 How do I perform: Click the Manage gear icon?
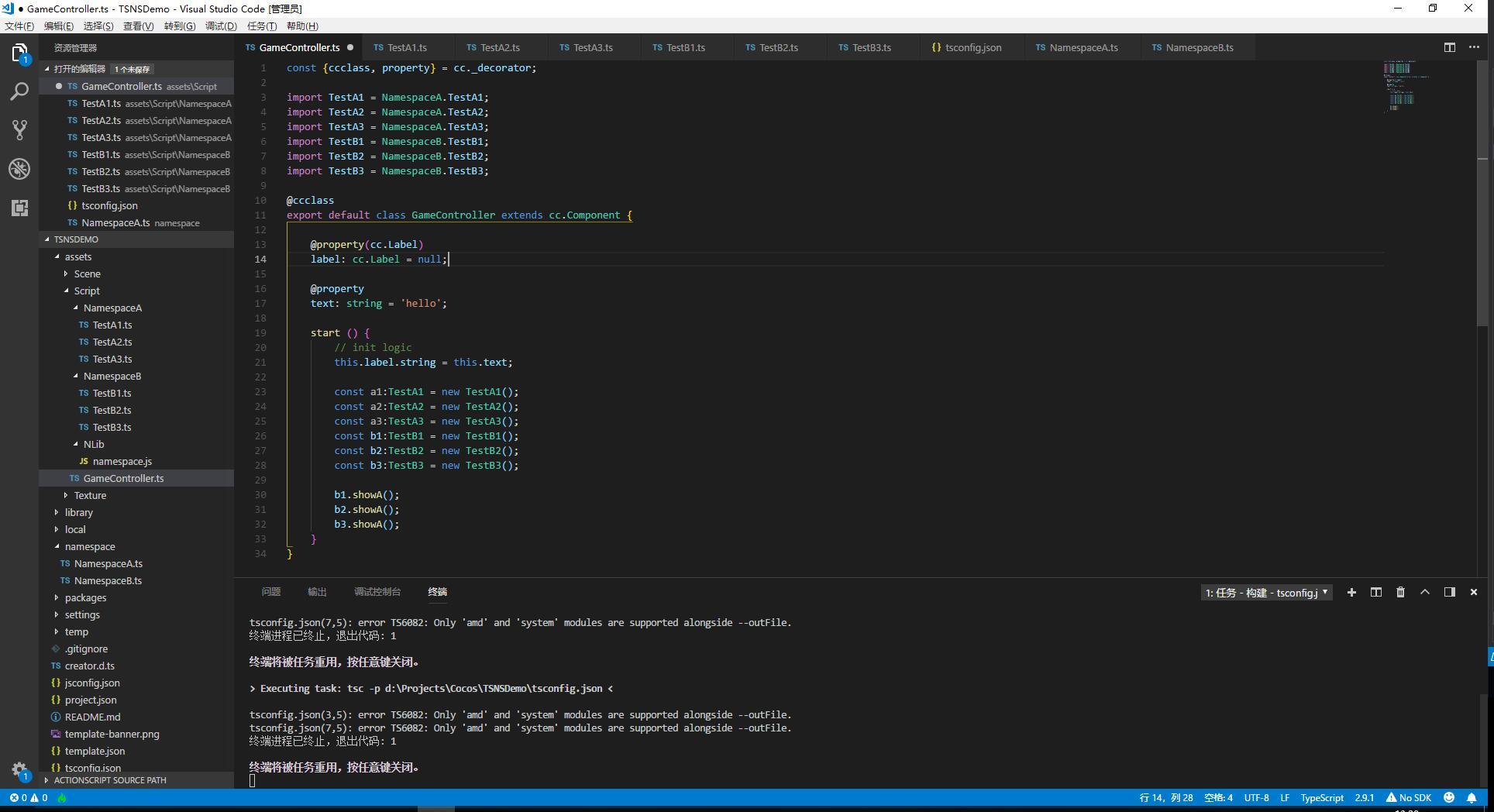(19, 769)
